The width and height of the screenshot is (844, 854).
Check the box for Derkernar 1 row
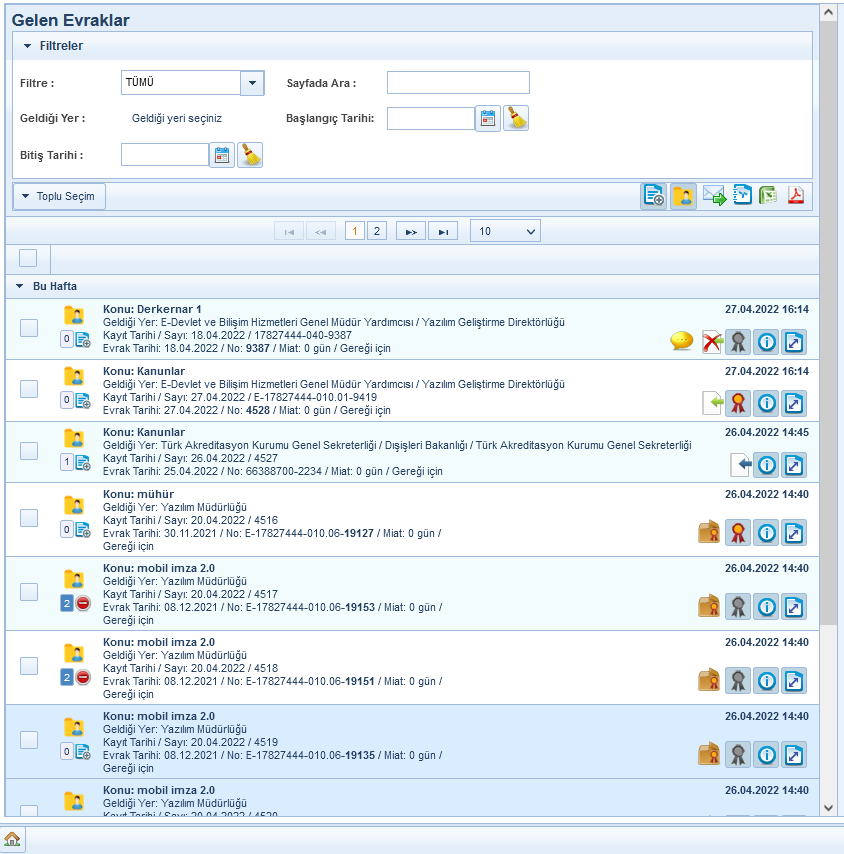[x=29, y=328]
